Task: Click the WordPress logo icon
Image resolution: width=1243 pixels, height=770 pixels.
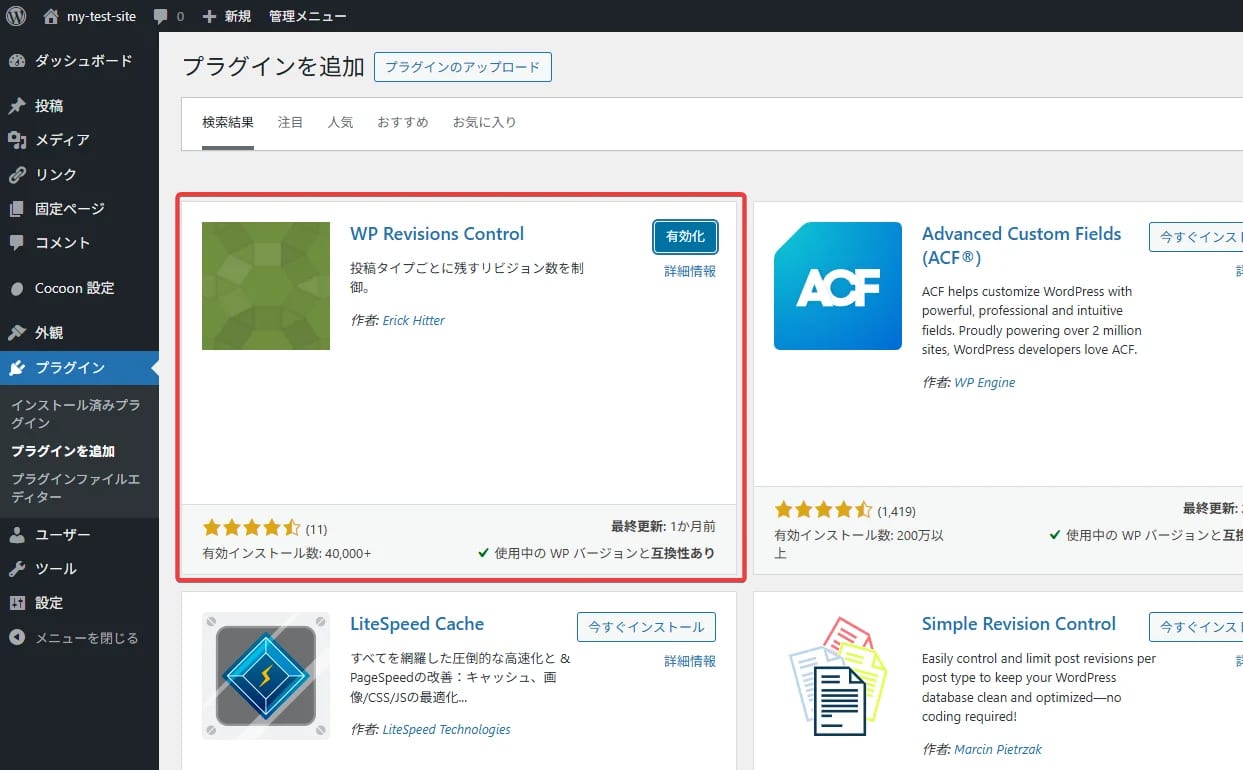Action: (16, 16)
